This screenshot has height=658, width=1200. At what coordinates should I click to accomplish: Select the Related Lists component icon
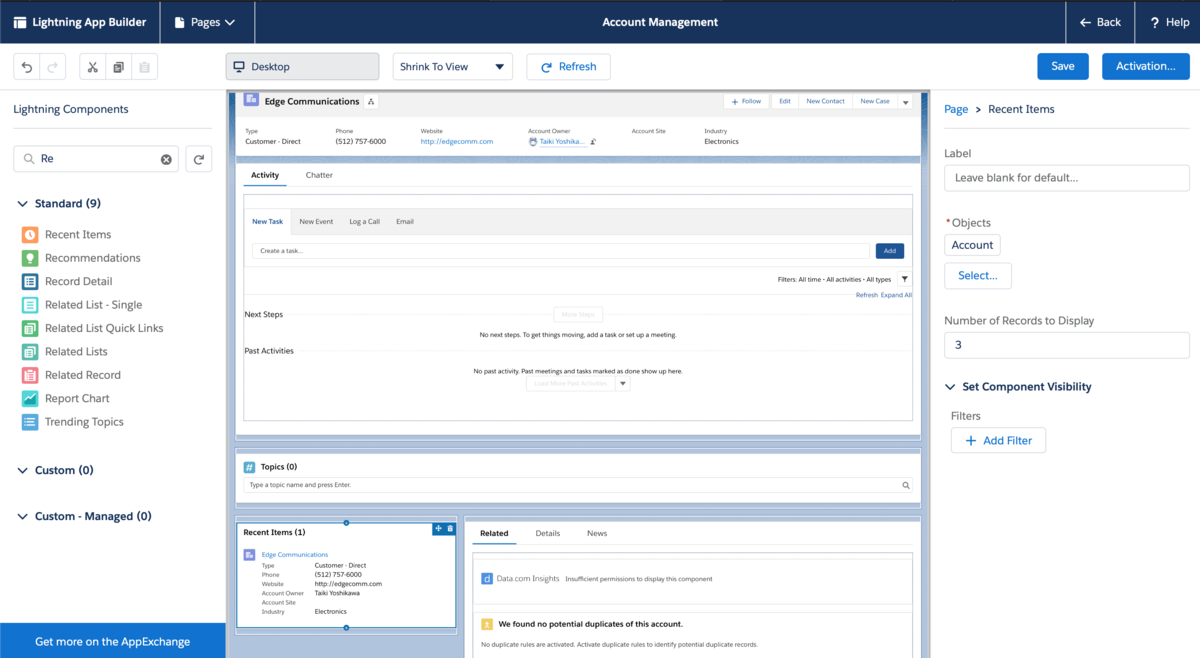(29, 351)
